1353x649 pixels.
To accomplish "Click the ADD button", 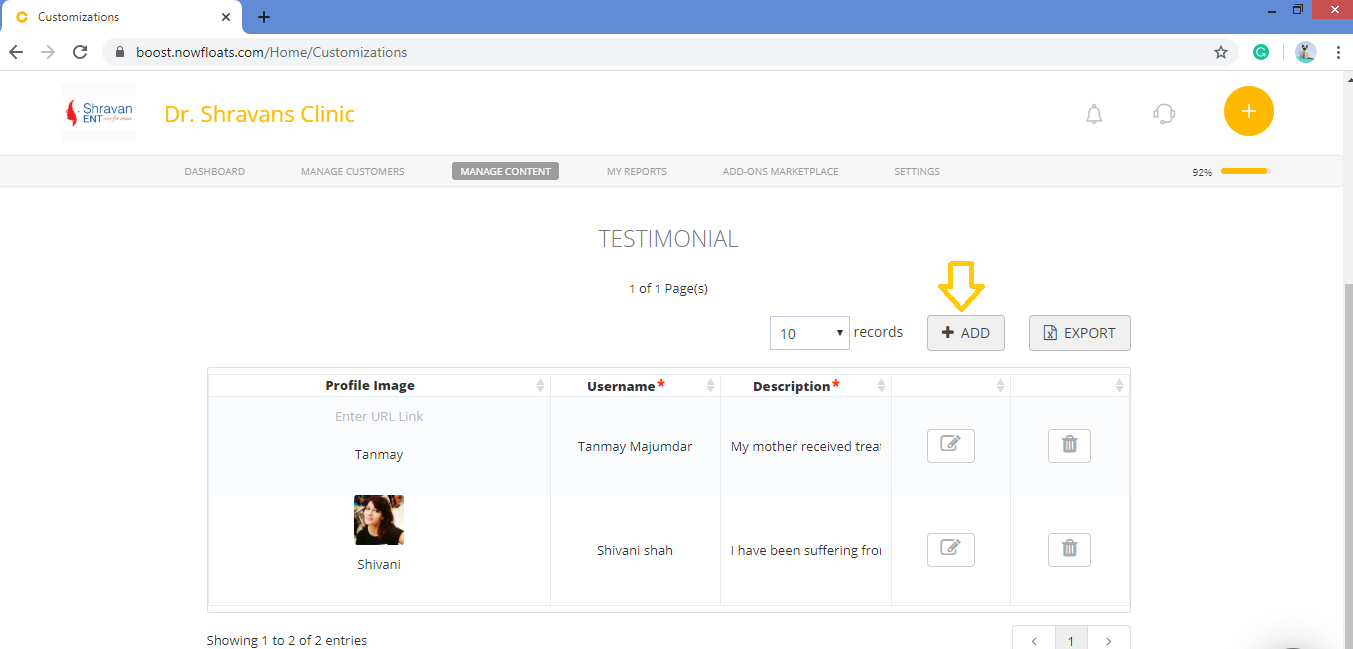I will (966, 333).
